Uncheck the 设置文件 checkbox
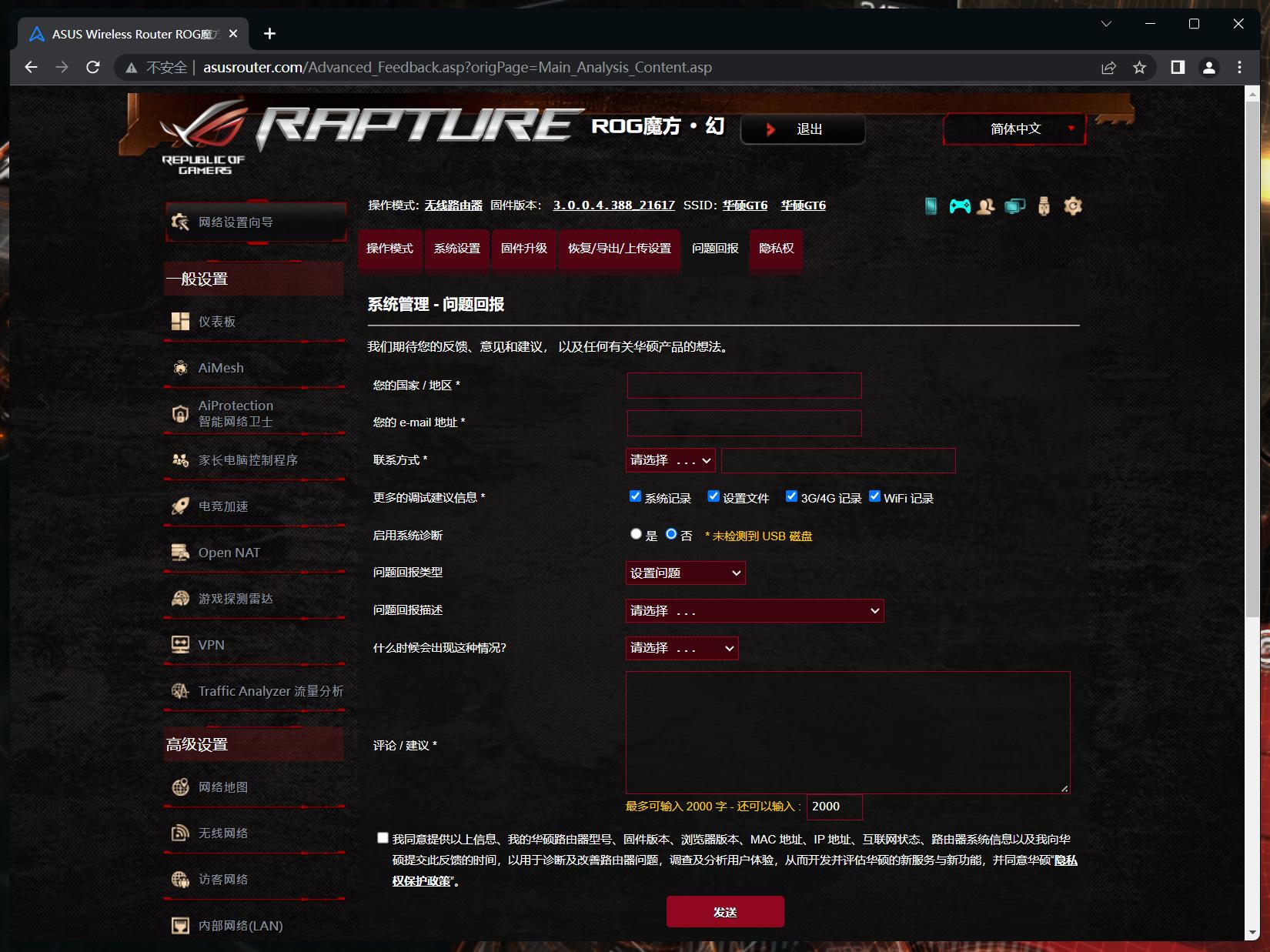The image size is (1270, 952). 714,496
